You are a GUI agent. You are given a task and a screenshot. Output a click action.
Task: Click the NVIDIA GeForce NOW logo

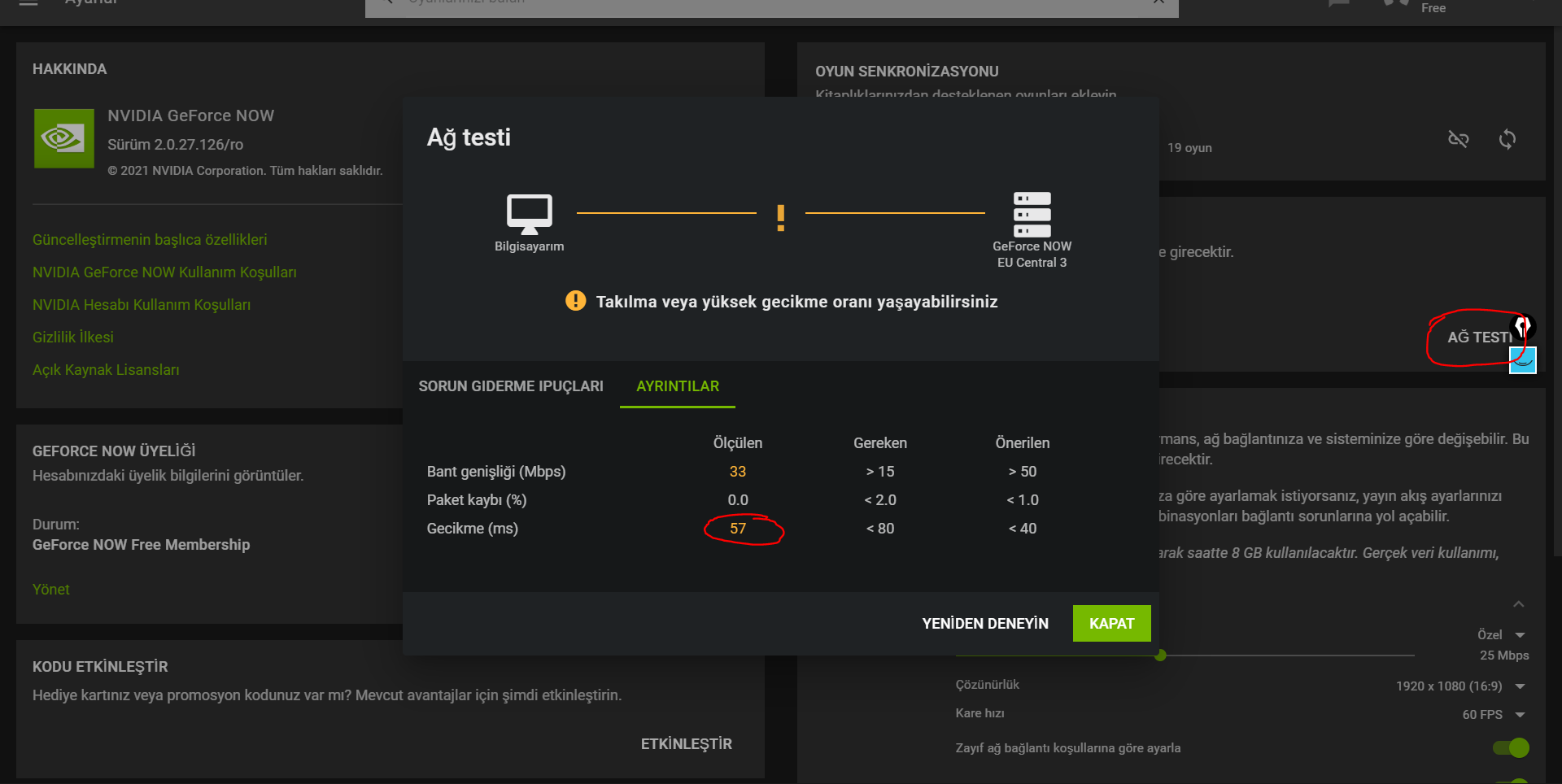tap(64, 138)
